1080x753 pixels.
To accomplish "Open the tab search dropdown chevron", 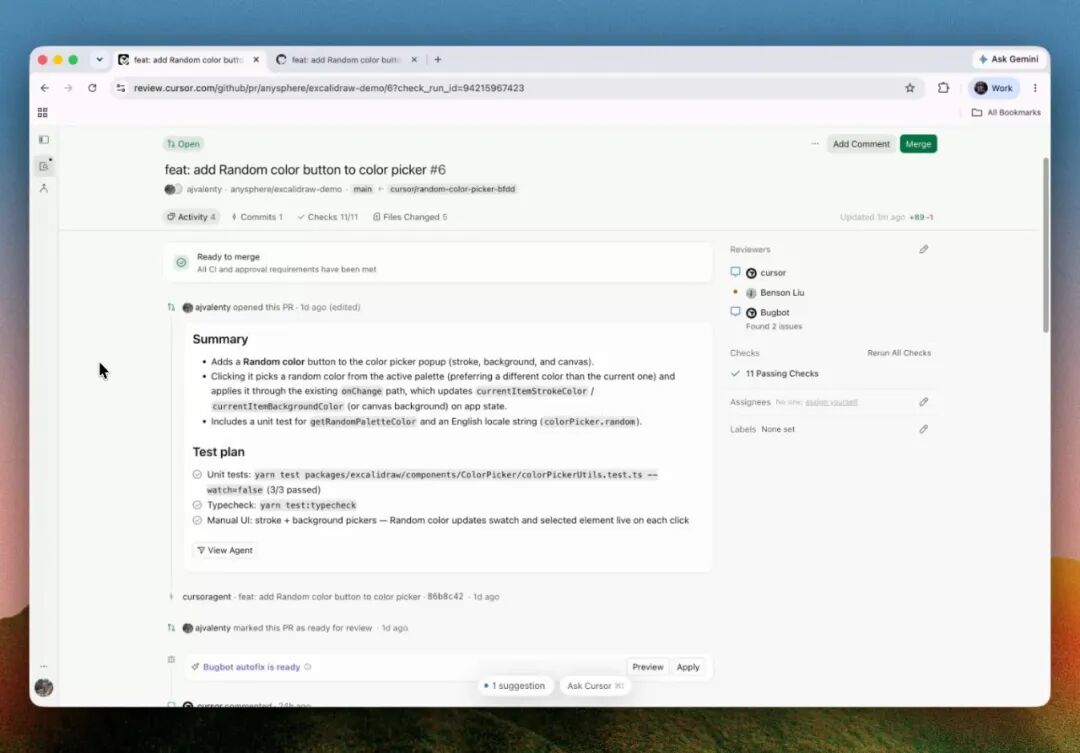I will tap(100, 60).
